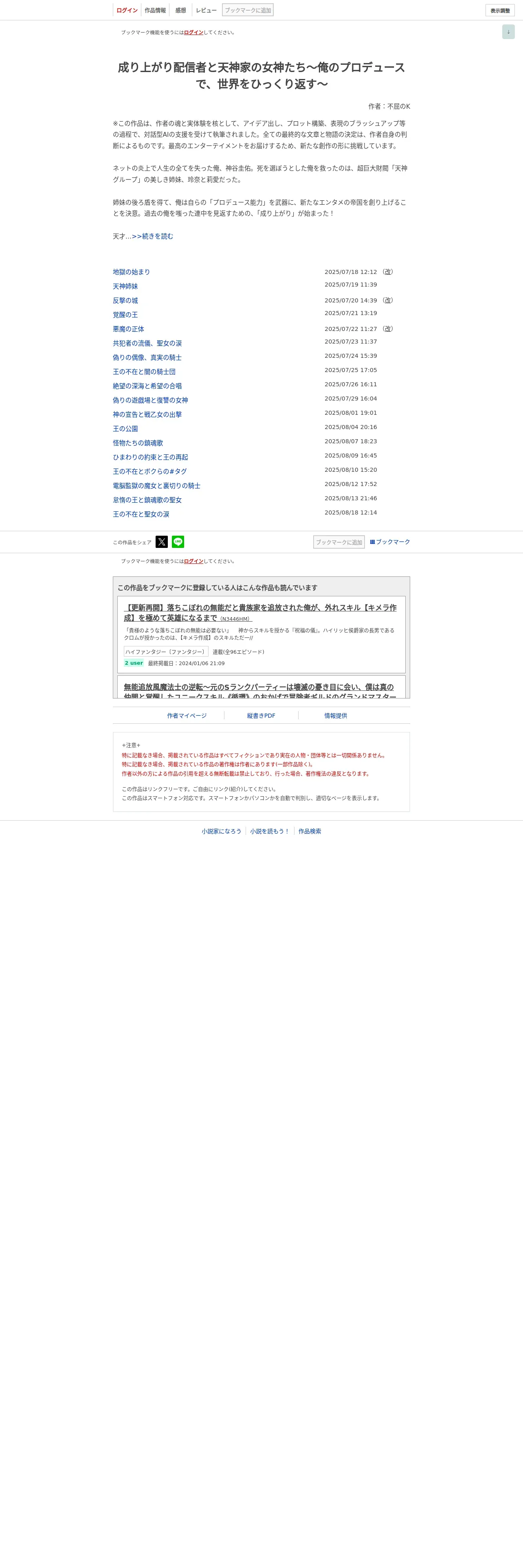This screenshot has width=523, height=1568.
Task: Click the top ログイン menu item
Action: (127, 10)
